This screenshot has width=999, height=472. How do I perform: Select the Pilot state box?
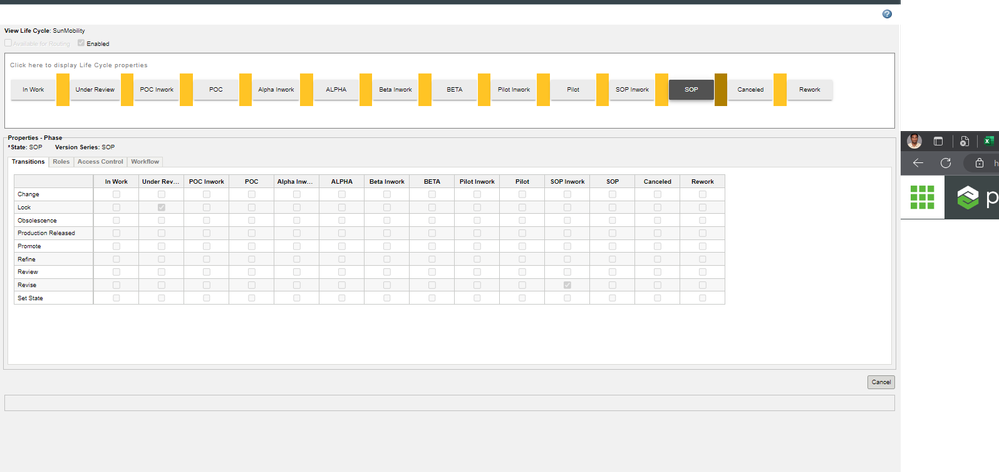pyautogui.click(x=573, y=90)
